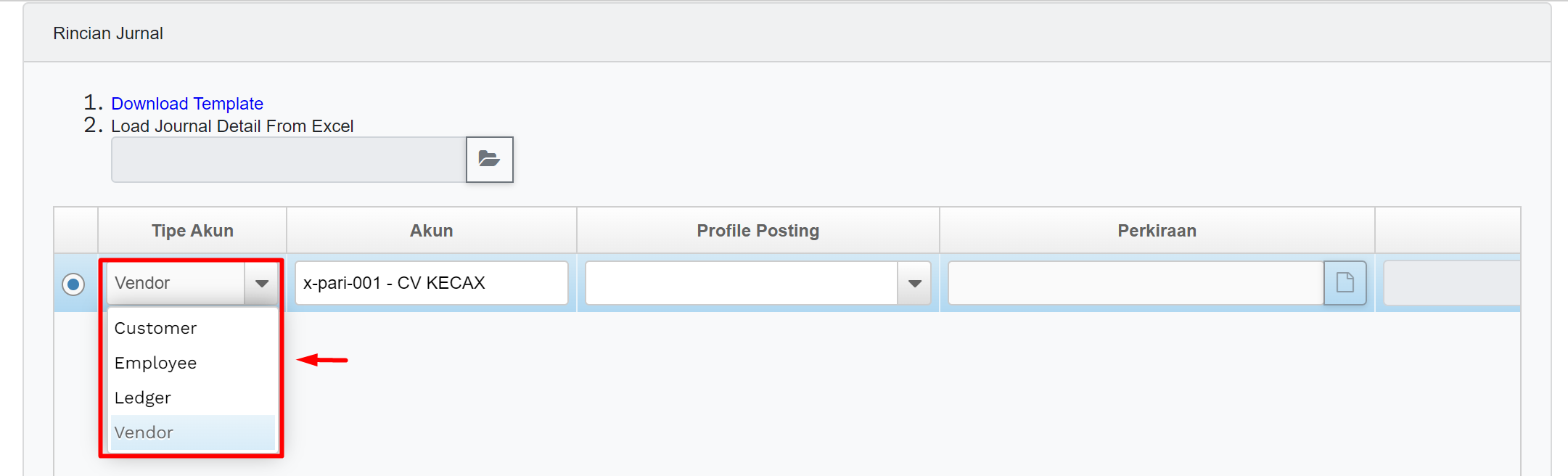Click the Perkiraan text input field

point(1136,283)
